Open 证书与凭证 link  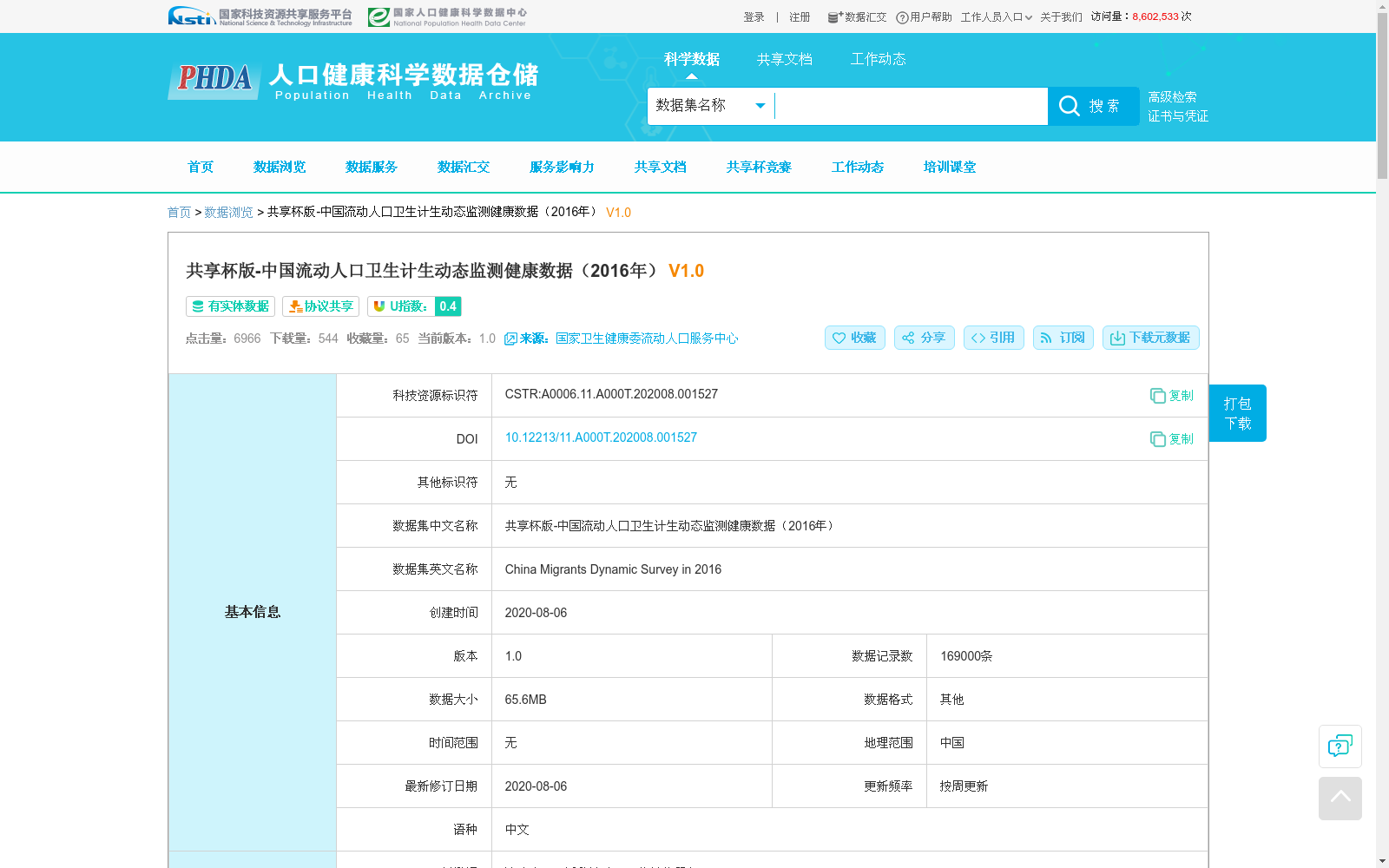click(x=1178, y=116)
